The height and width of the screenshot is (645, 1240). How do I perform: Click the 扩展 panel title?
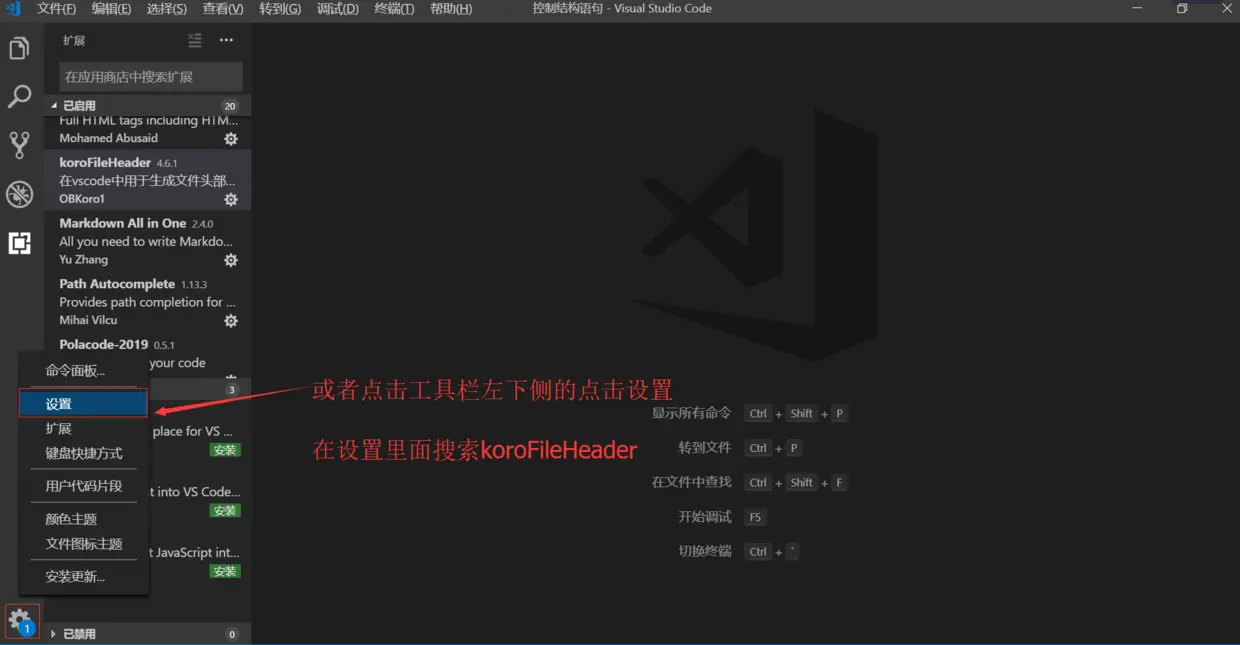[x=74, y=41]
